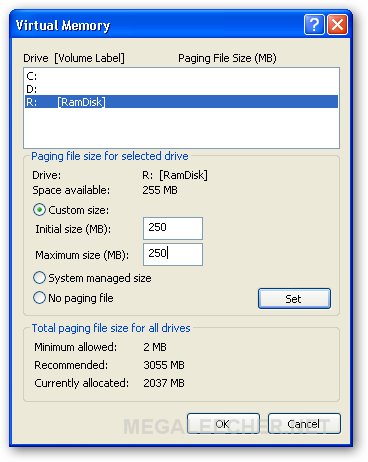The image size is (368, 462).
Task: Select the C: drive in list
Action: click(x=181, y=76)
